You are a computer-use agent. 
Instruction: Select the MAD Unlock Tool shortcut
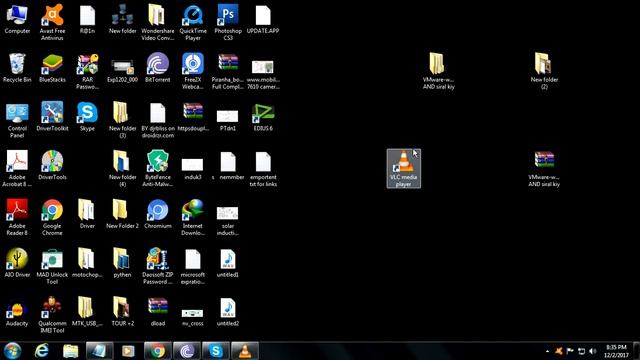point(52,266)
